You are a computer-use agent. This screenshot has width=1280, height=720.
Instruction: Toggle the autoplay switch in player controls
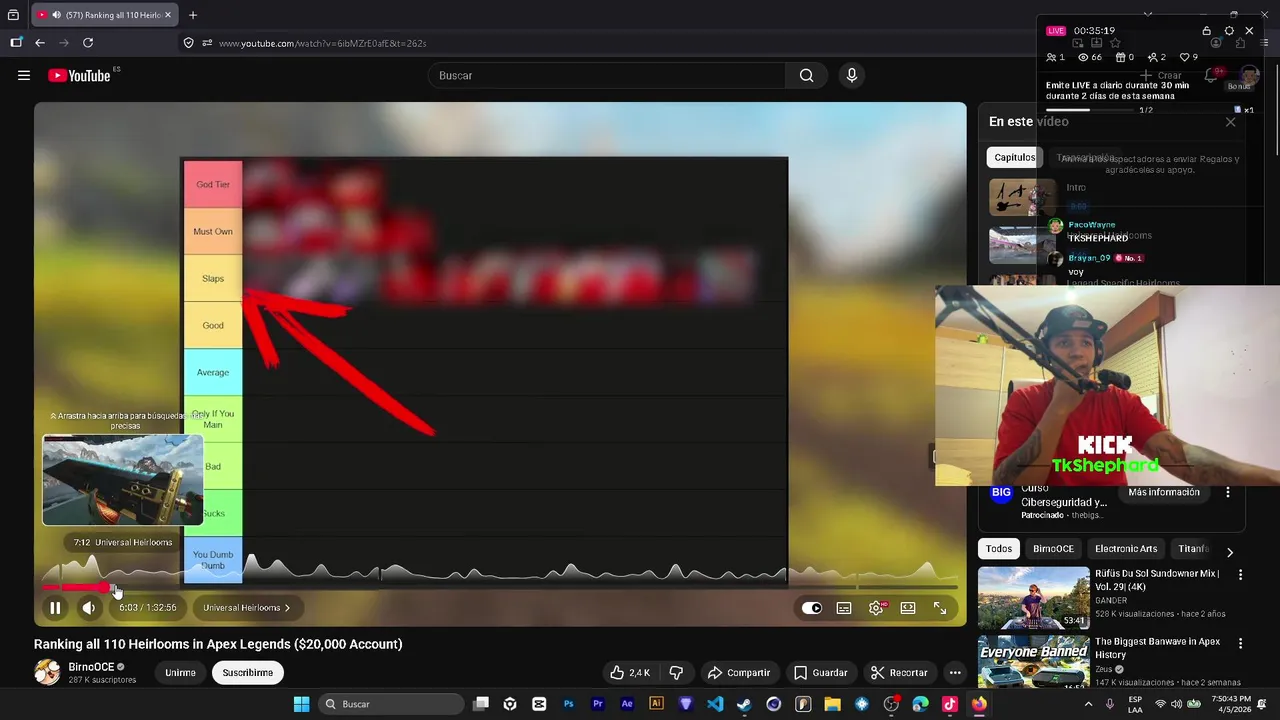click(x=811, y=608)
